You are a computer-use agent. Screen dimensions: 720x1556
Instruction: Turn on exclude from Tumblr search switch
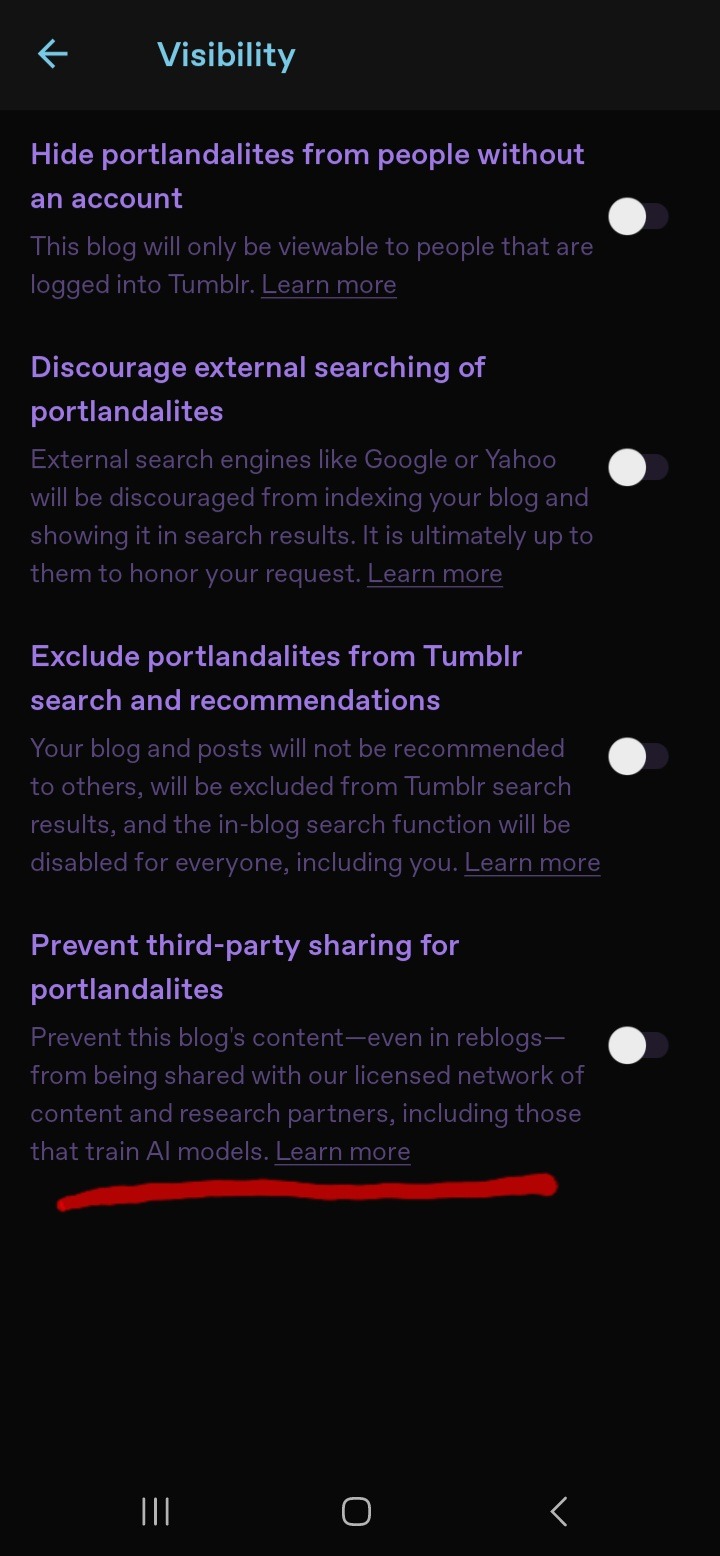click(x=637, y=756)
